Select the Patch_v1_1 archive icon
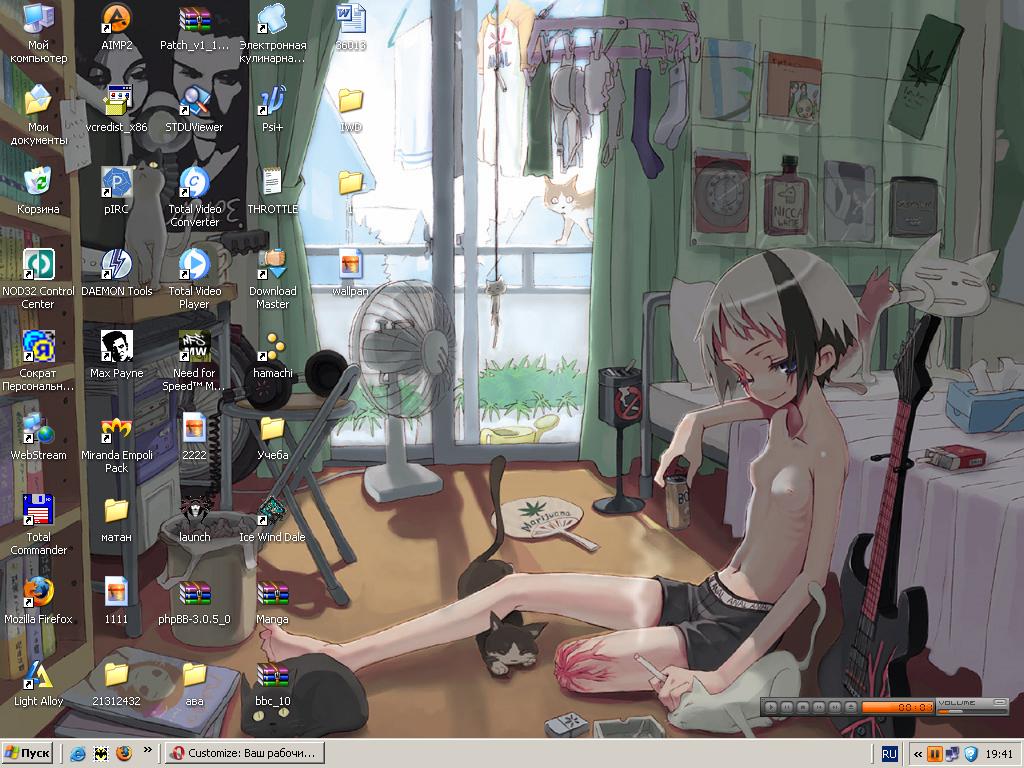The height and width of the screenshot is (768, 1024). 194,27
